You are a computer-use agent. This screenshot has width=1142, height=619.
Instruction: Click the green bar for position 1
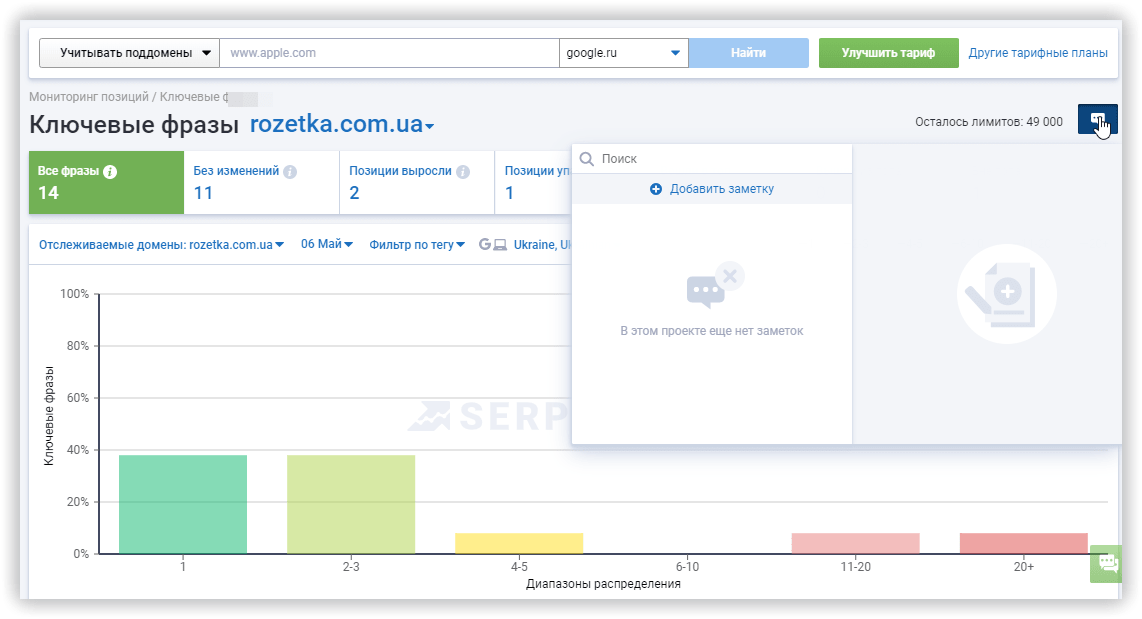click(x=183, y=504)
